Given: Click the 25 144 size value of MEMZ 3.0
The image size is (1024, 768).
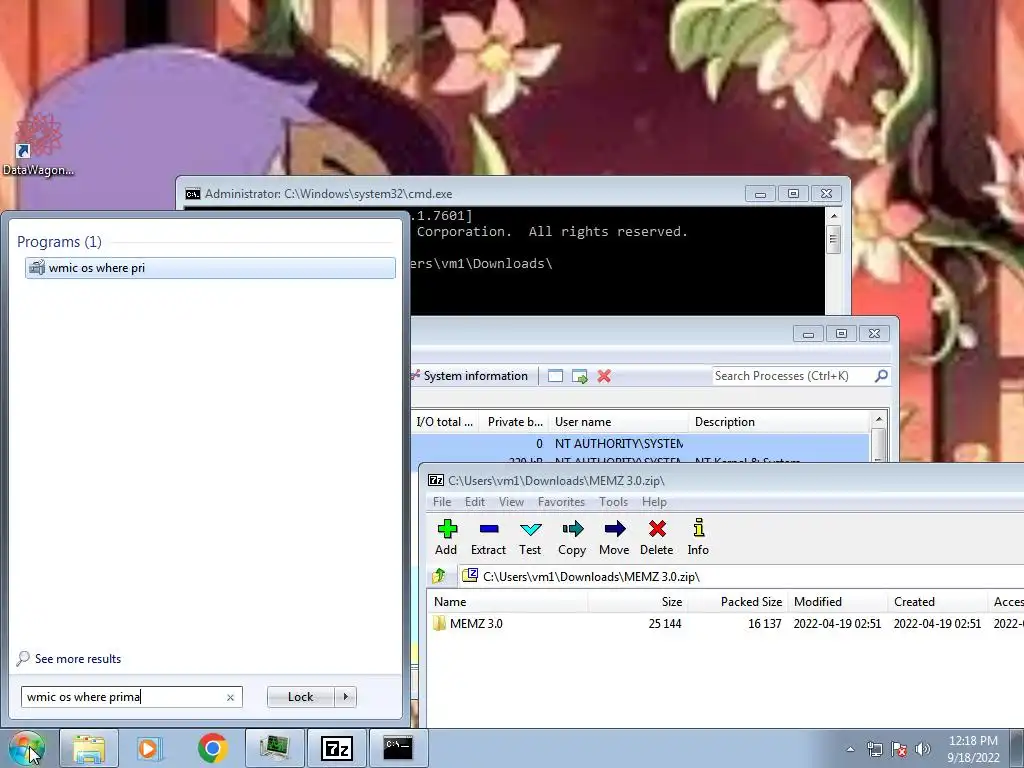Looking at the screenshot, I should tap(665, 624).
